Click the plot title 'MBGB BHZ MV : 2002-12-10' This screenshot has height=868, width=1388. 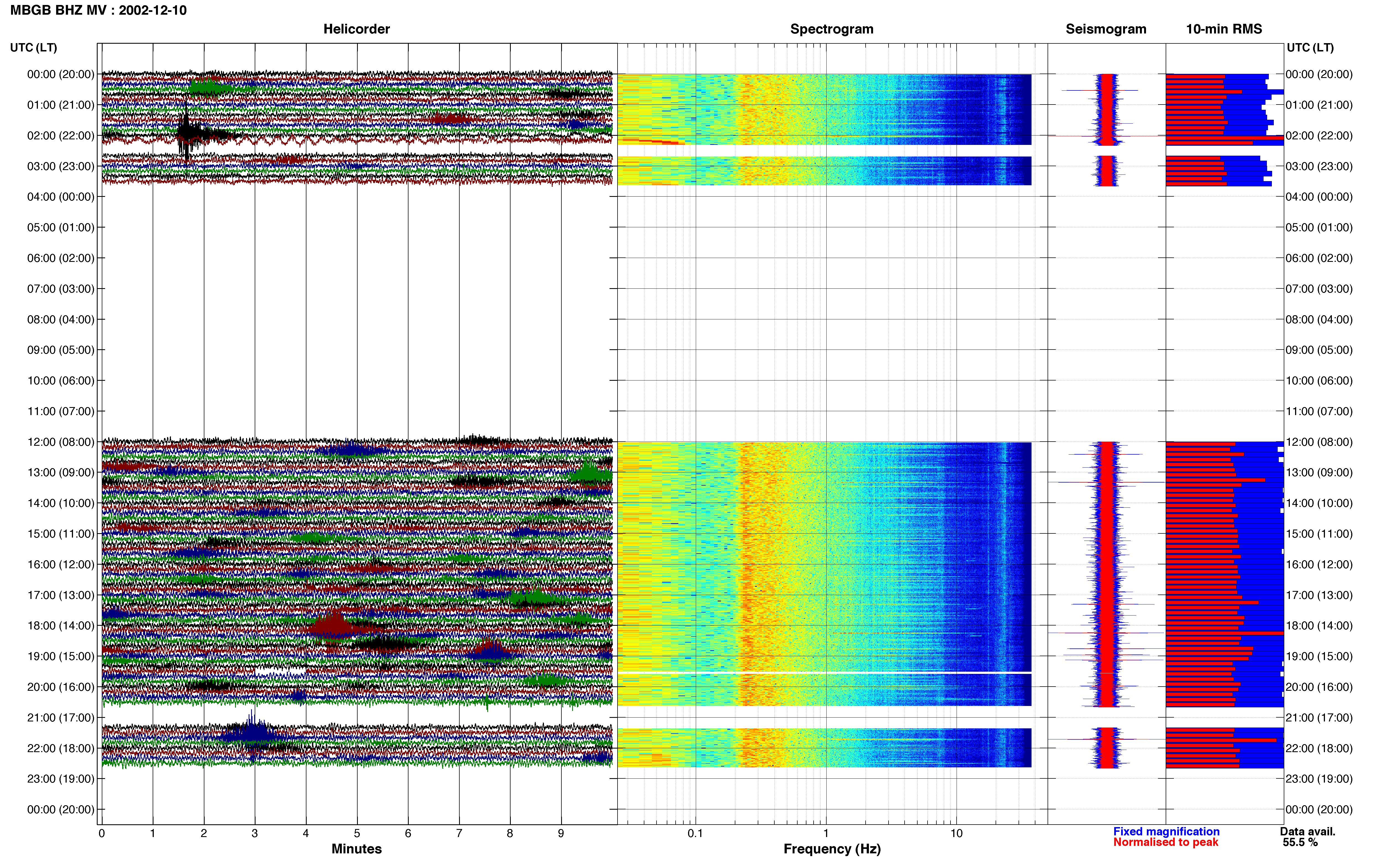point(98,10)
